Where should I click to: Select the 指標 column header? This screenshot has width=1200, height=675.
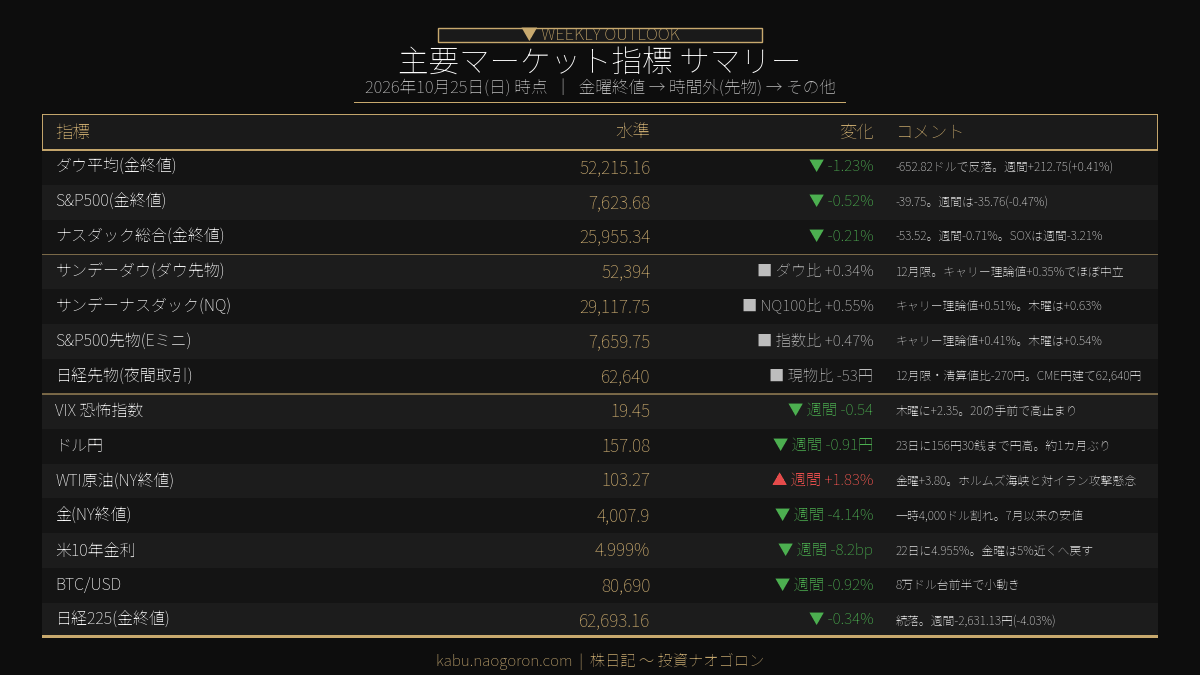tap(73, 132)
